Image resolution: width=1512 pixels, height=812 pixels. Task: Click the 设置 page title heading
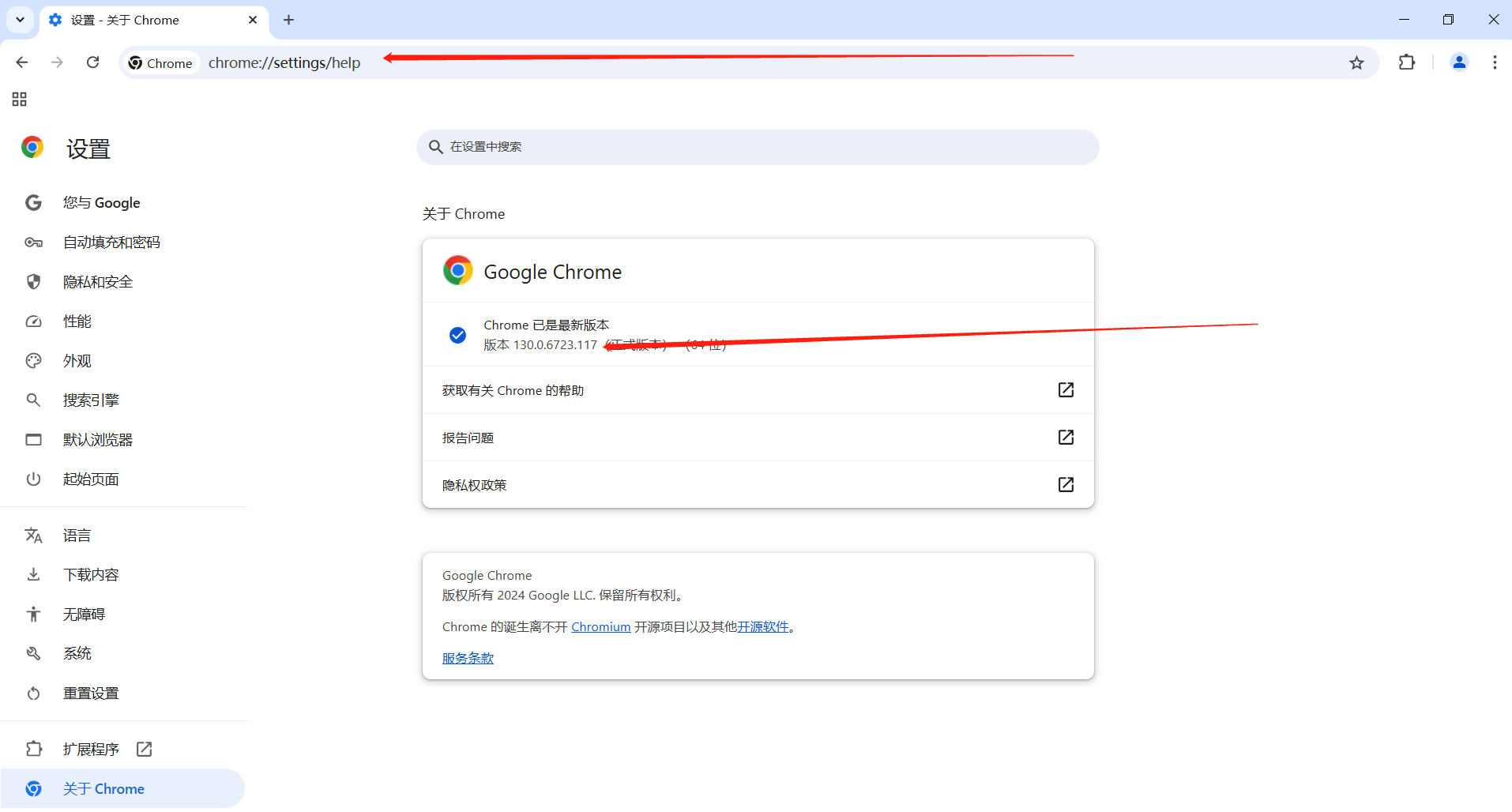(88, 149)
